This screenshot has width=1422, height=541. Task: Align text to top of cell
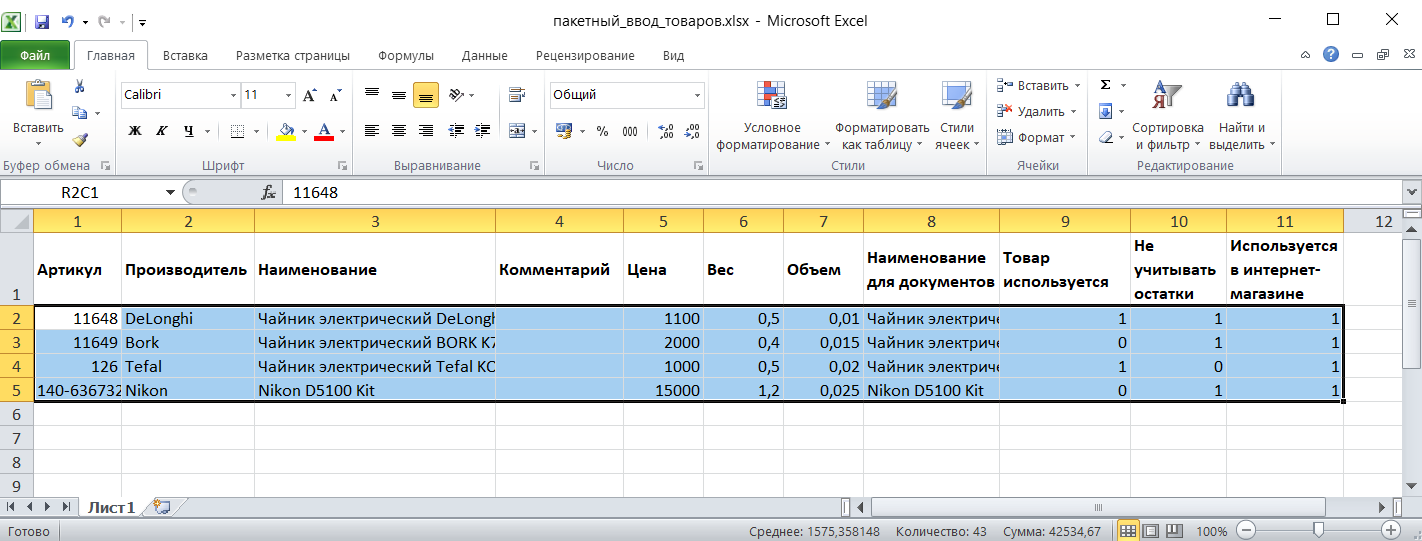tap(372, 95)
